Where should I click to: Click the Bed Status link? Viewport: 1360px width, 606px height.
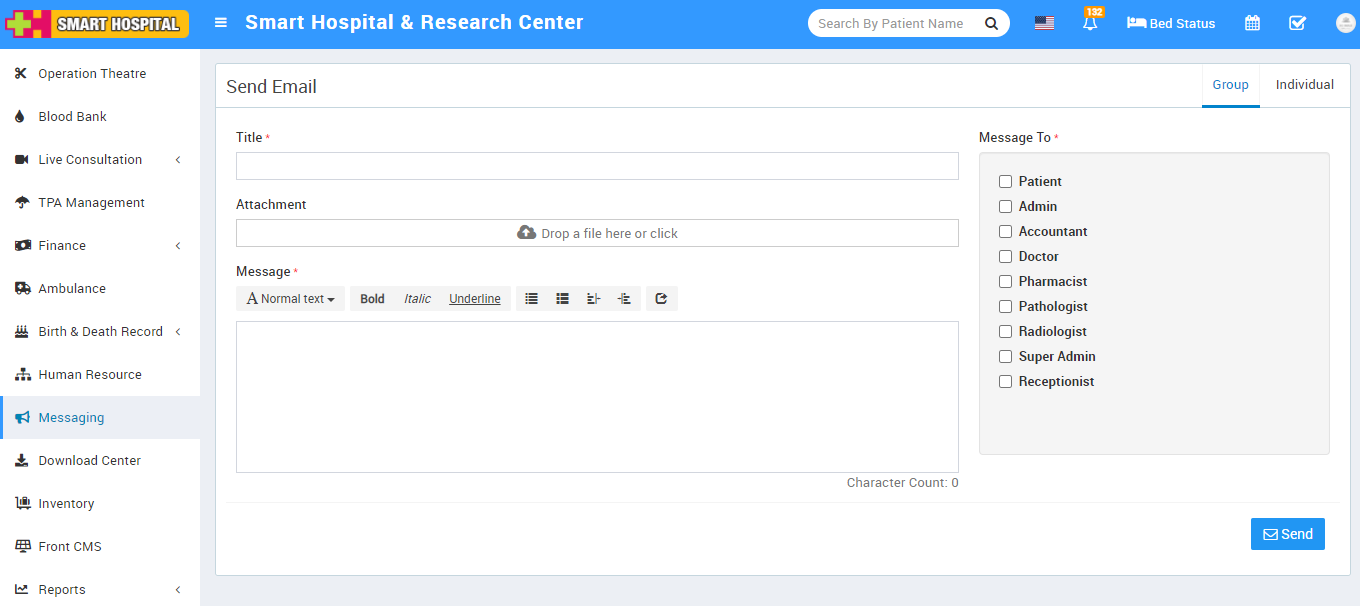click(x=1171, y=24)
